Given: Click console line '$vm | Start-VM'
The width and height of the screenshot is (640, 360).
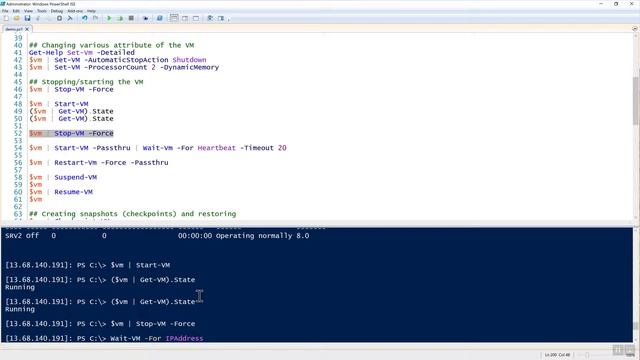Looking at the screenshot, I should tap(140, 265).
